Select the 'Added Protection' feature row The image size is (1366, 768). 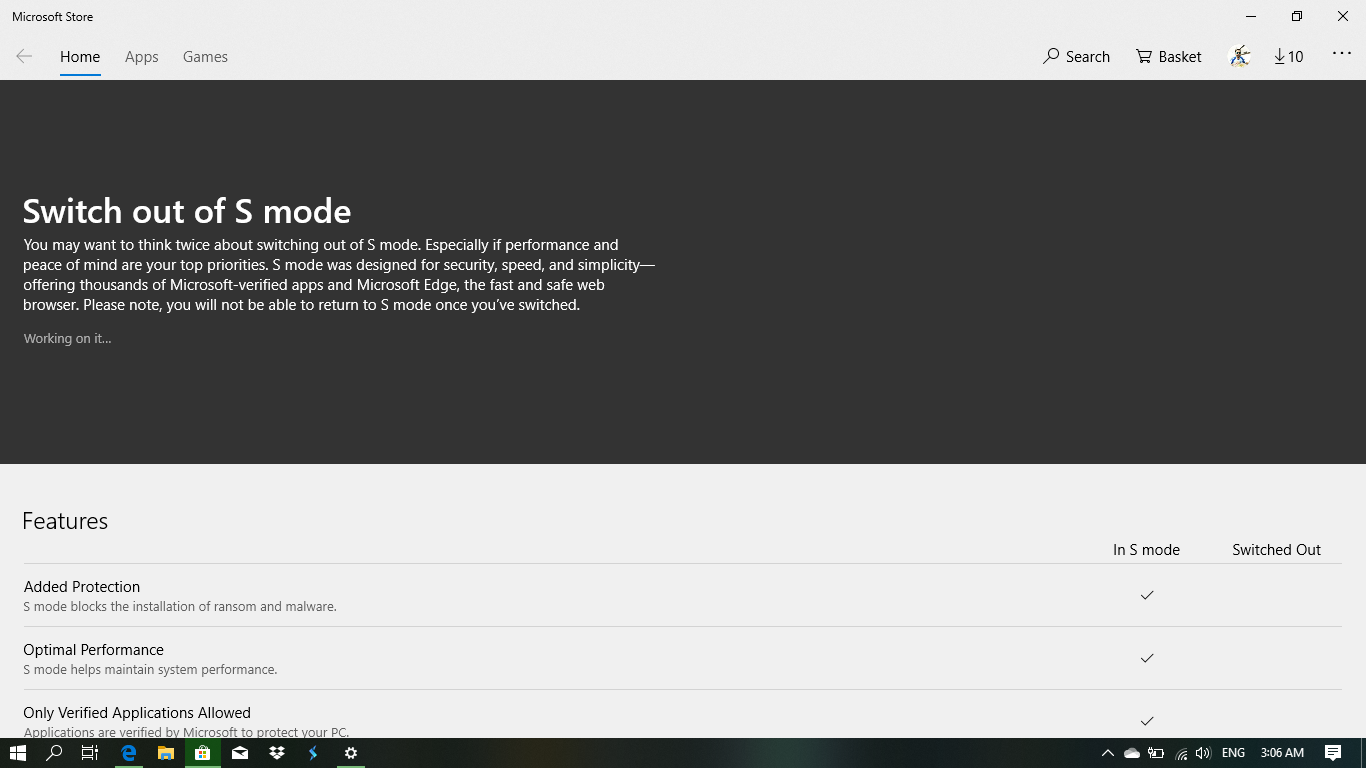pyautogui.click(x=682, y=595)
